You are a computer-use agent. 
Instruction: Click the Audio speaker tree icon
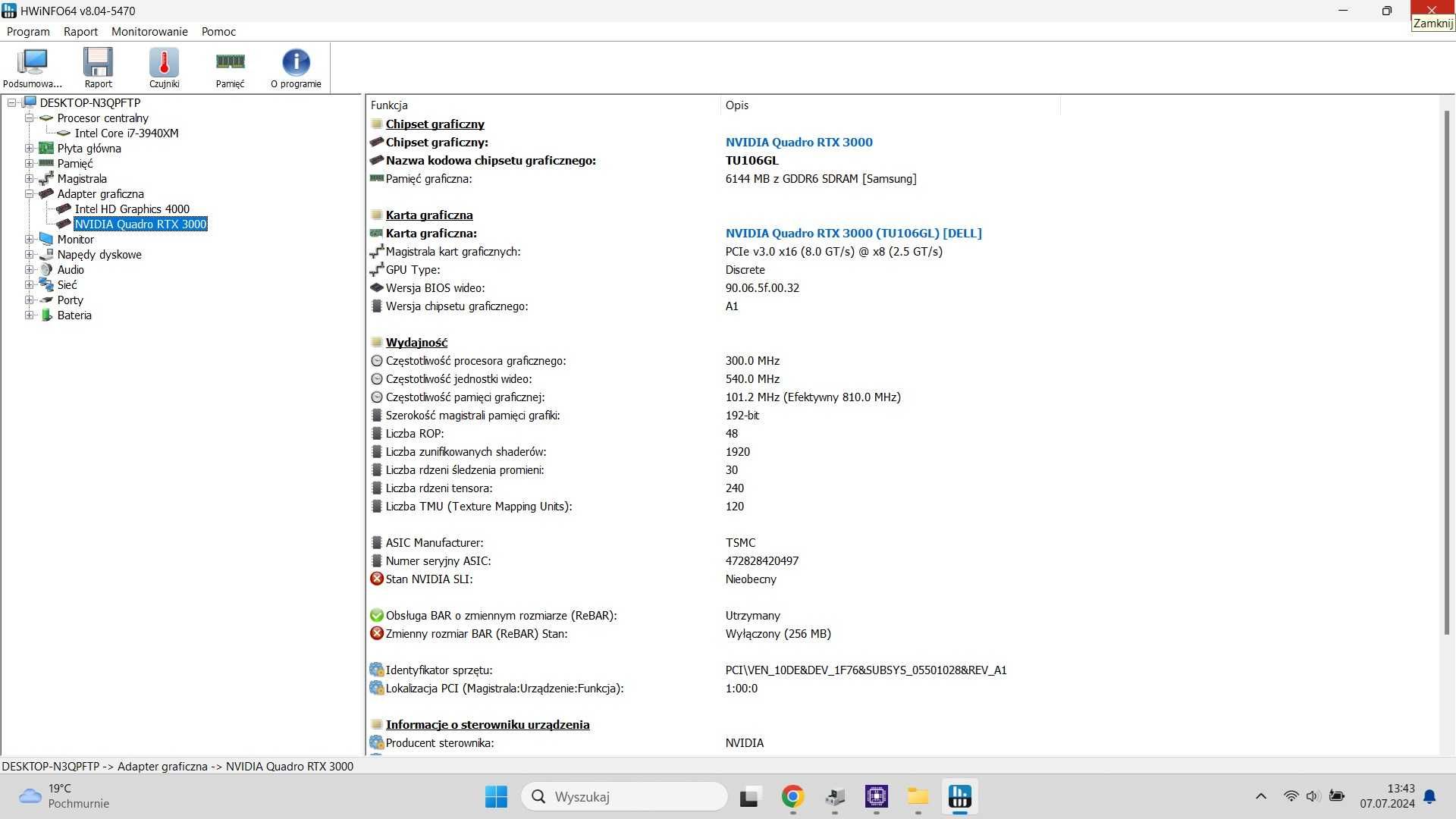46,269
